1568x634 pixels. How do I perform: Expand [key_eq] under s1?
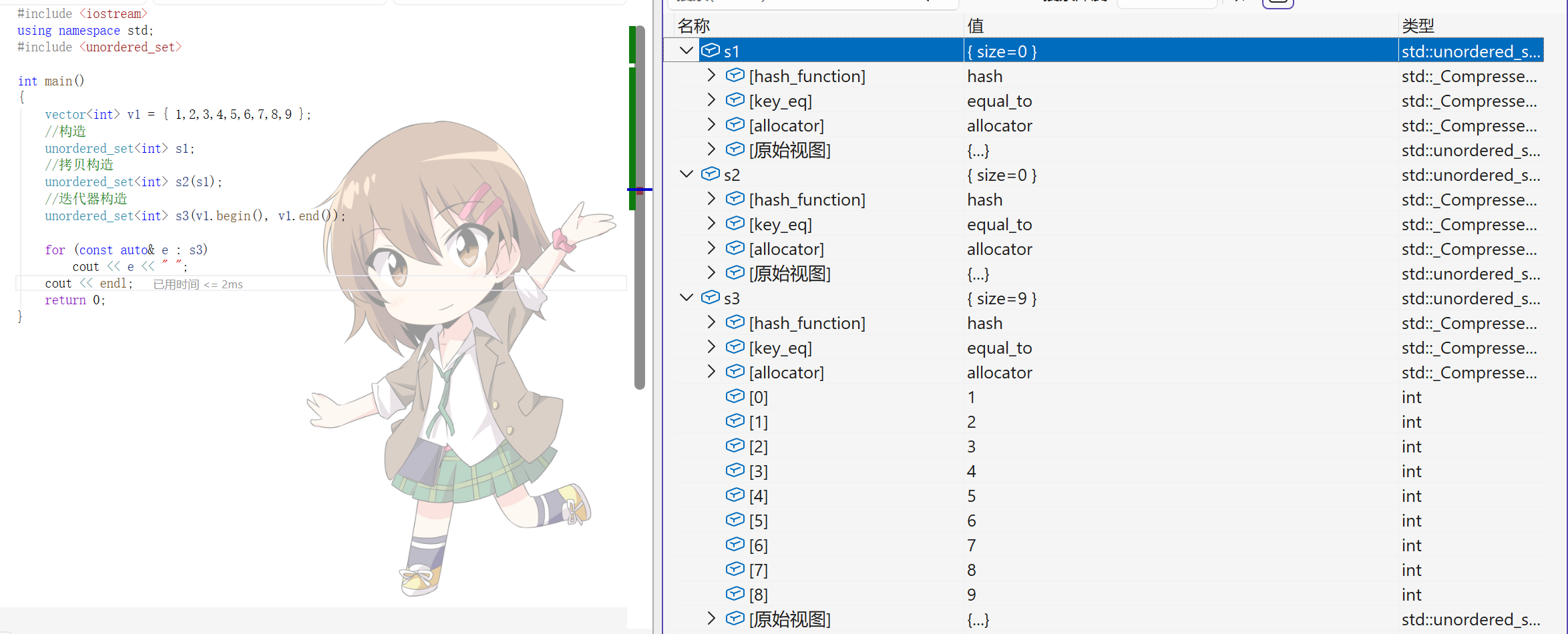click(x=711, y=100)
